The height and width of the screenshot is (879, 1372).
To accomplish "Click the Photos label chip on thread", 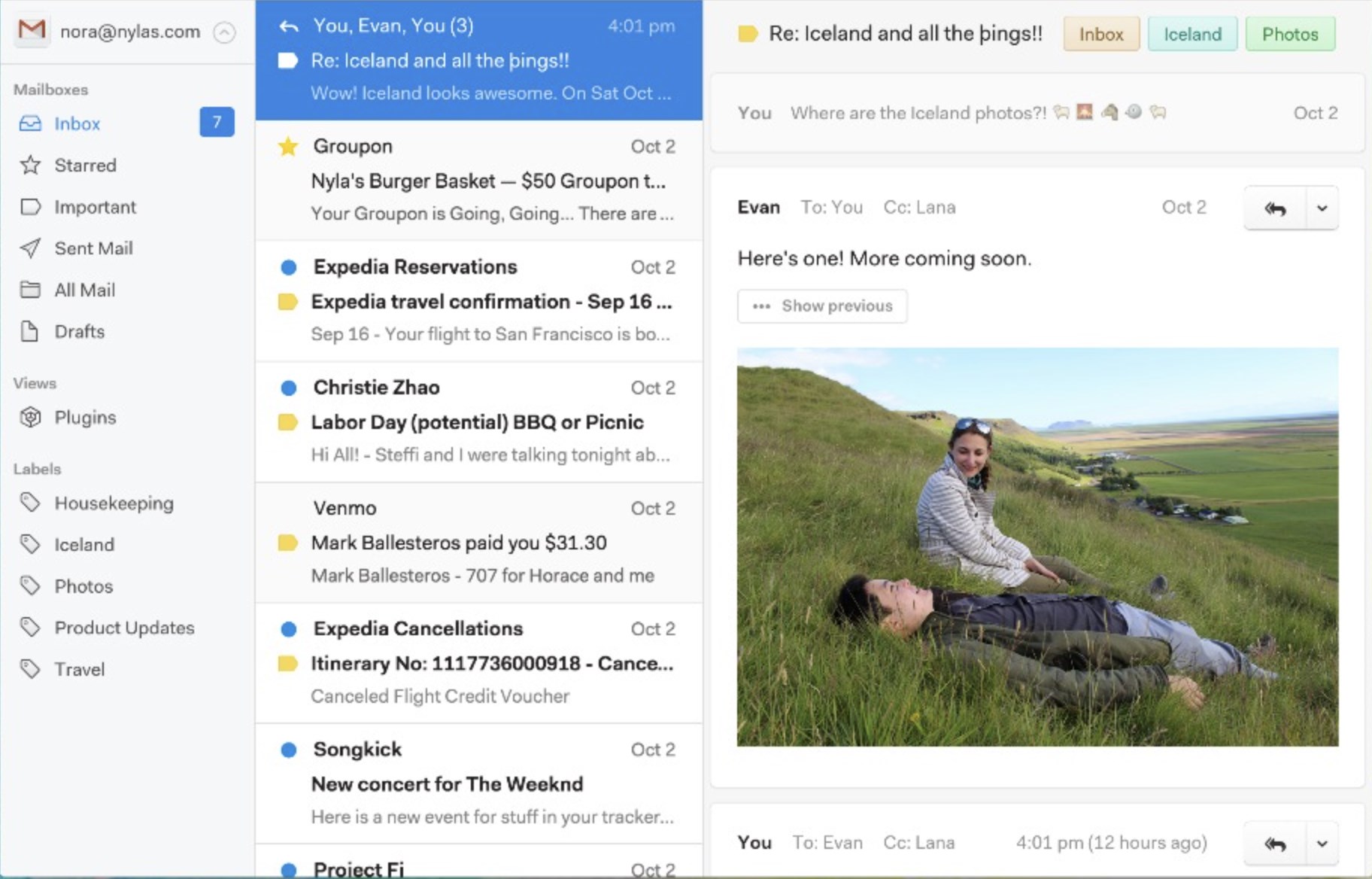I will click(1290, 34).
